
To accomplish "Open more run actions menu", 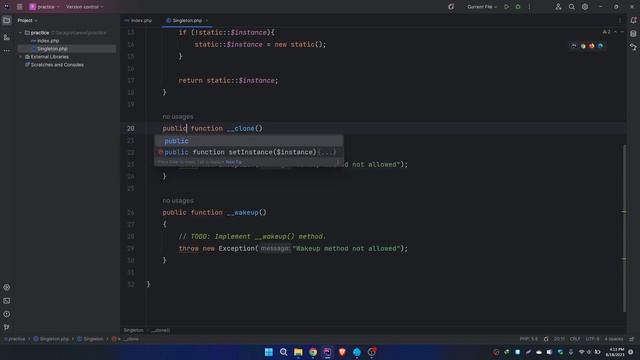I will pos(529,7).
